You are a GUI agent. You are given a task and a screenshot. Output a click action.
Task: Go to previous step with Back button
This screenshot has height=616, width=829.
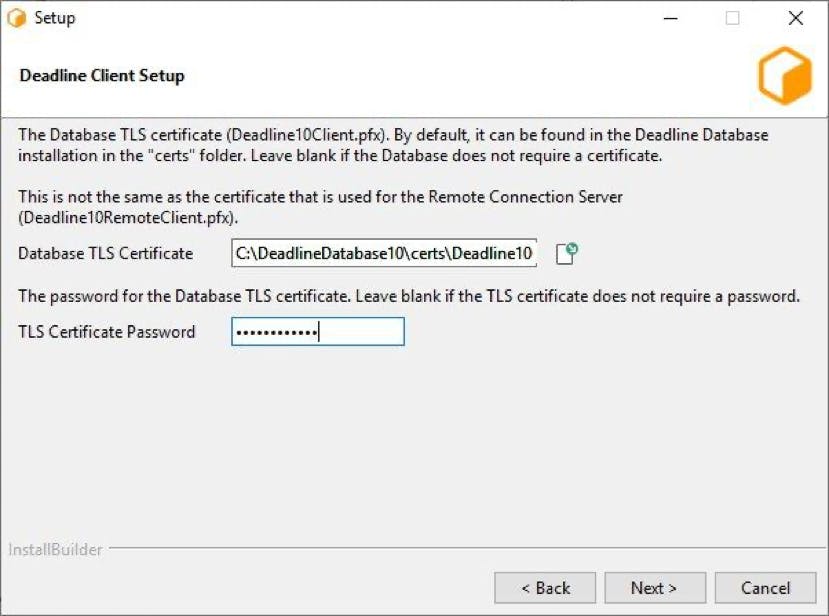pos(545,587)
